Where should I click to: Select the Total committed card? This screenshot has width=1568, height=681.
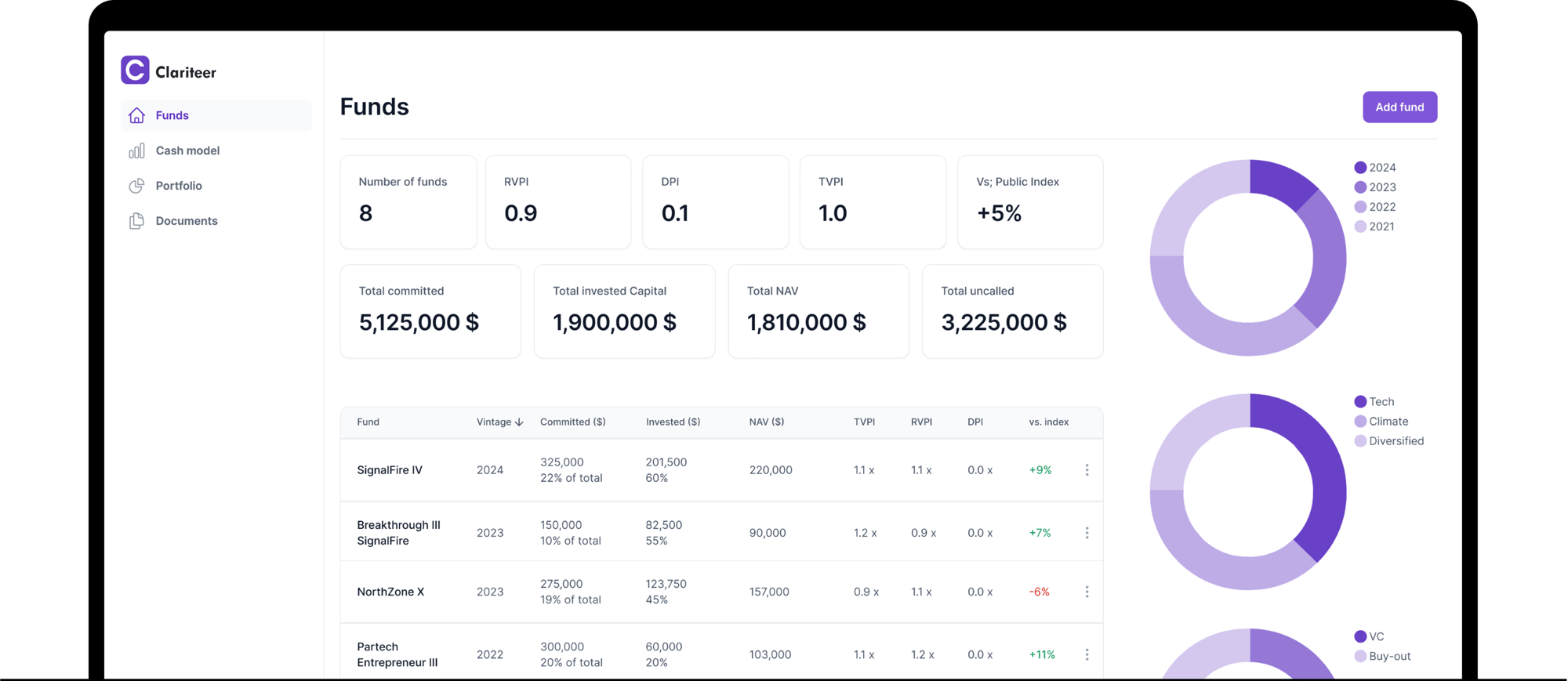tap(430, 311)
